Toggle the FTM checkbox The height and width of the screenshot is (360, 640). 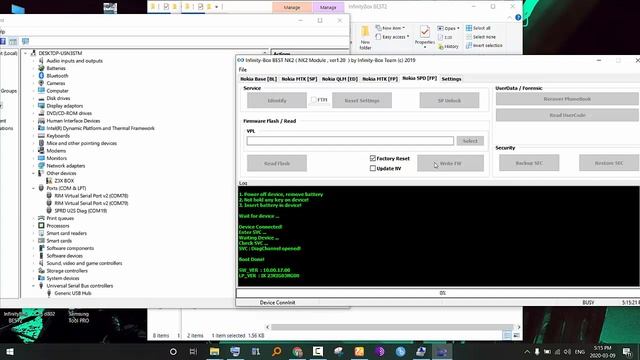click(314, 100)
